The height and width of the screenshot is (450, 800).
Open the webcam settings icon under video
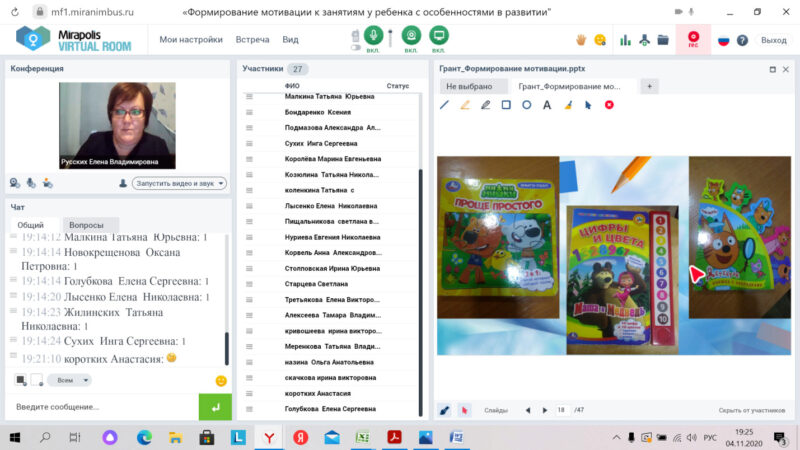(x=15, y=183)
